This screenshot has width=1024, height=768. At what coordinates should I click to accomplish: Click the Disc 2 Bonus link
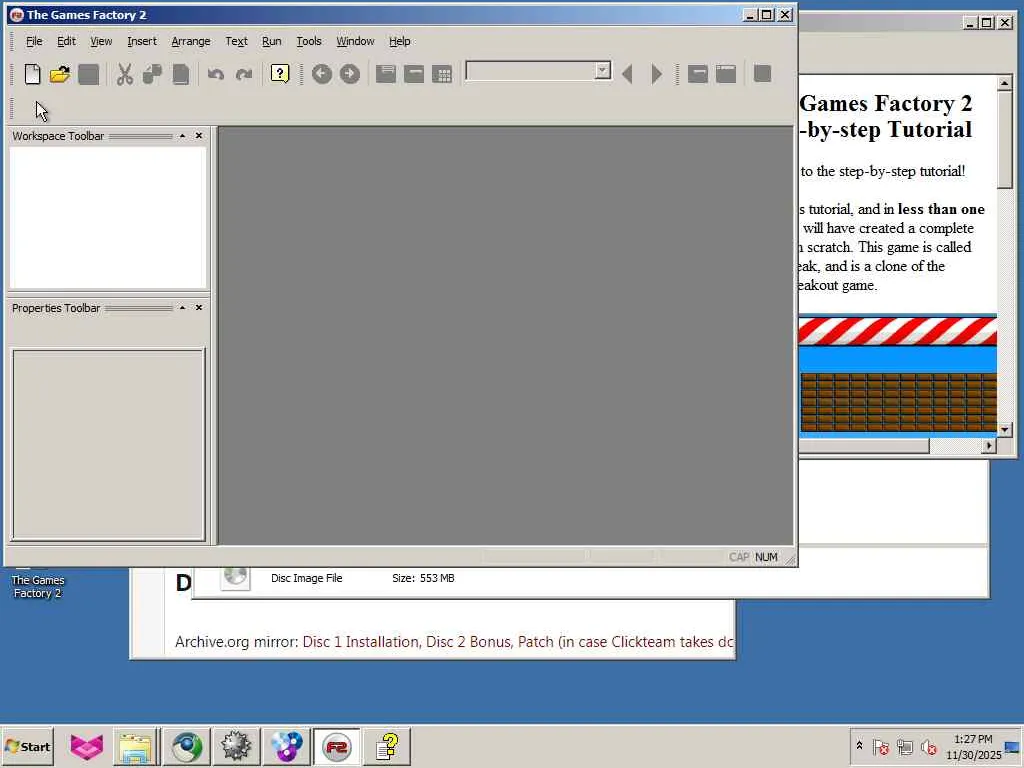tap(468, 642)
